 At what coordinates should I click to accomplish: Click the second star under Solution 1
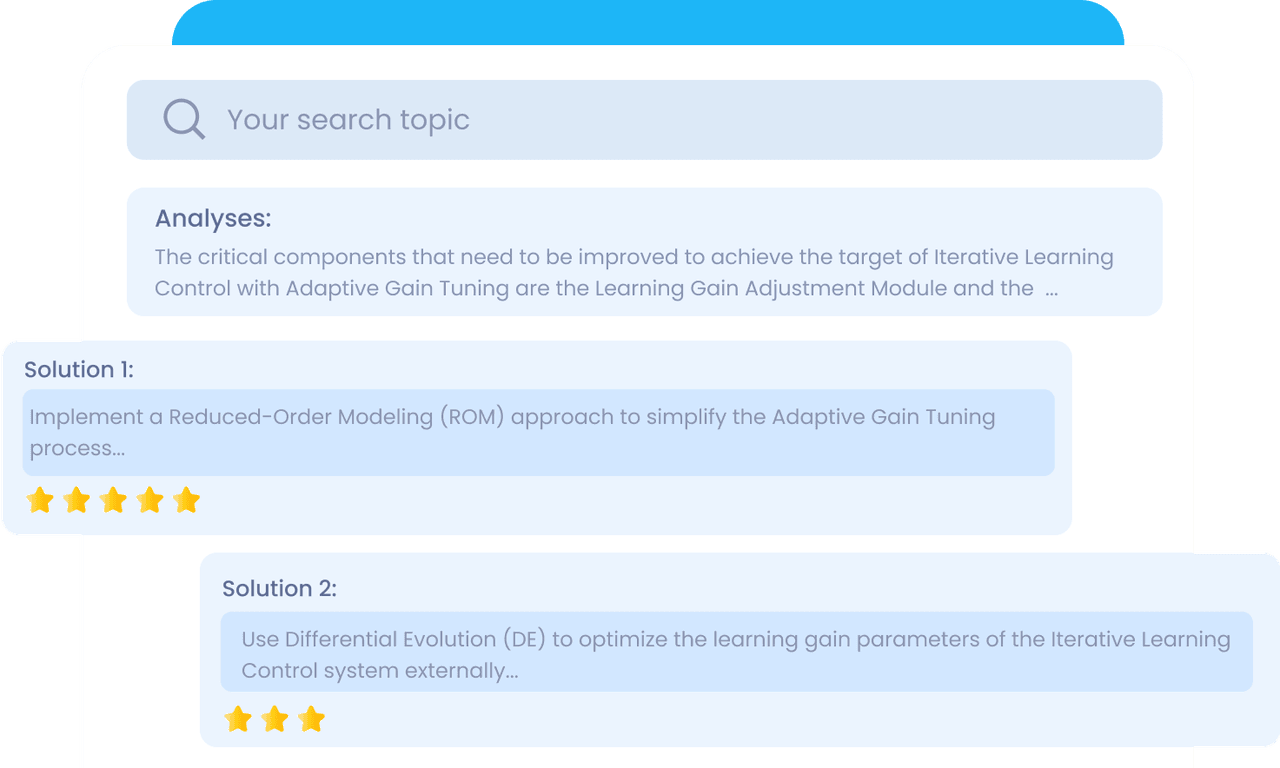[x=77, y=500]
